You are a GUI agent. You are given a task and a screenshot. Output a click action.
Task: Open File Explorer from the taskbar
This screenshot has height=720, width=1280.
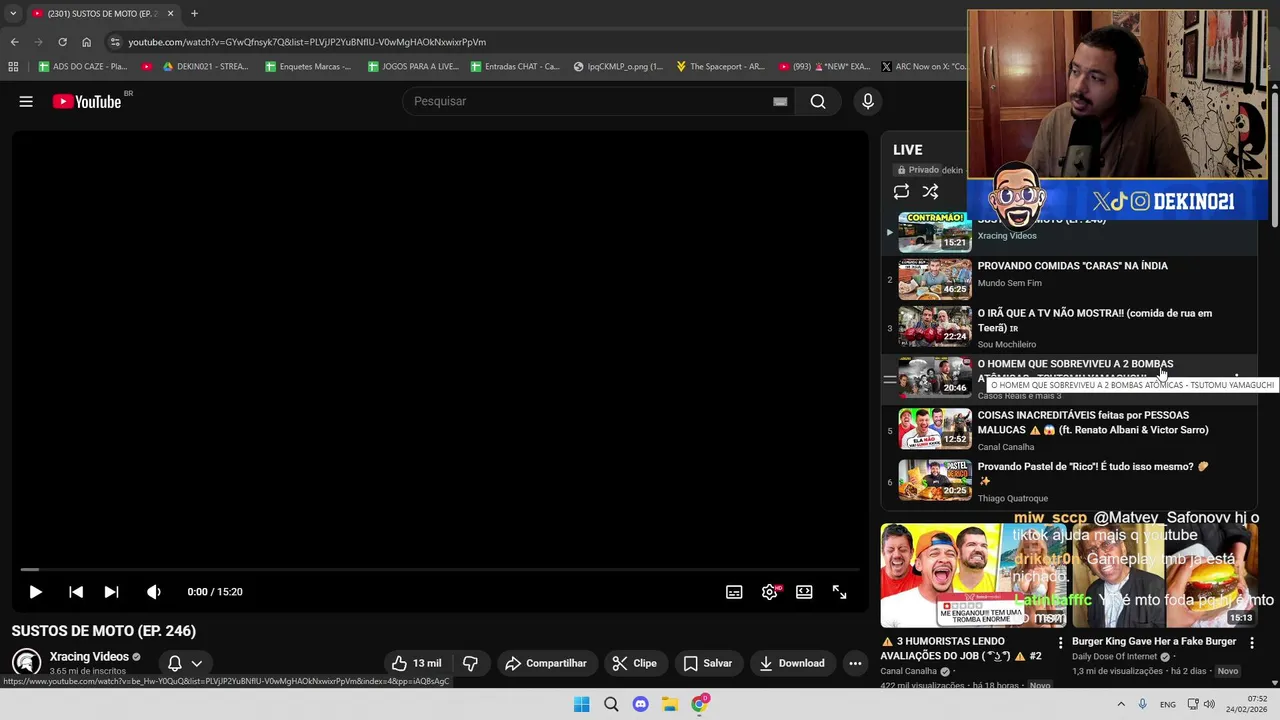pos(670,704)
